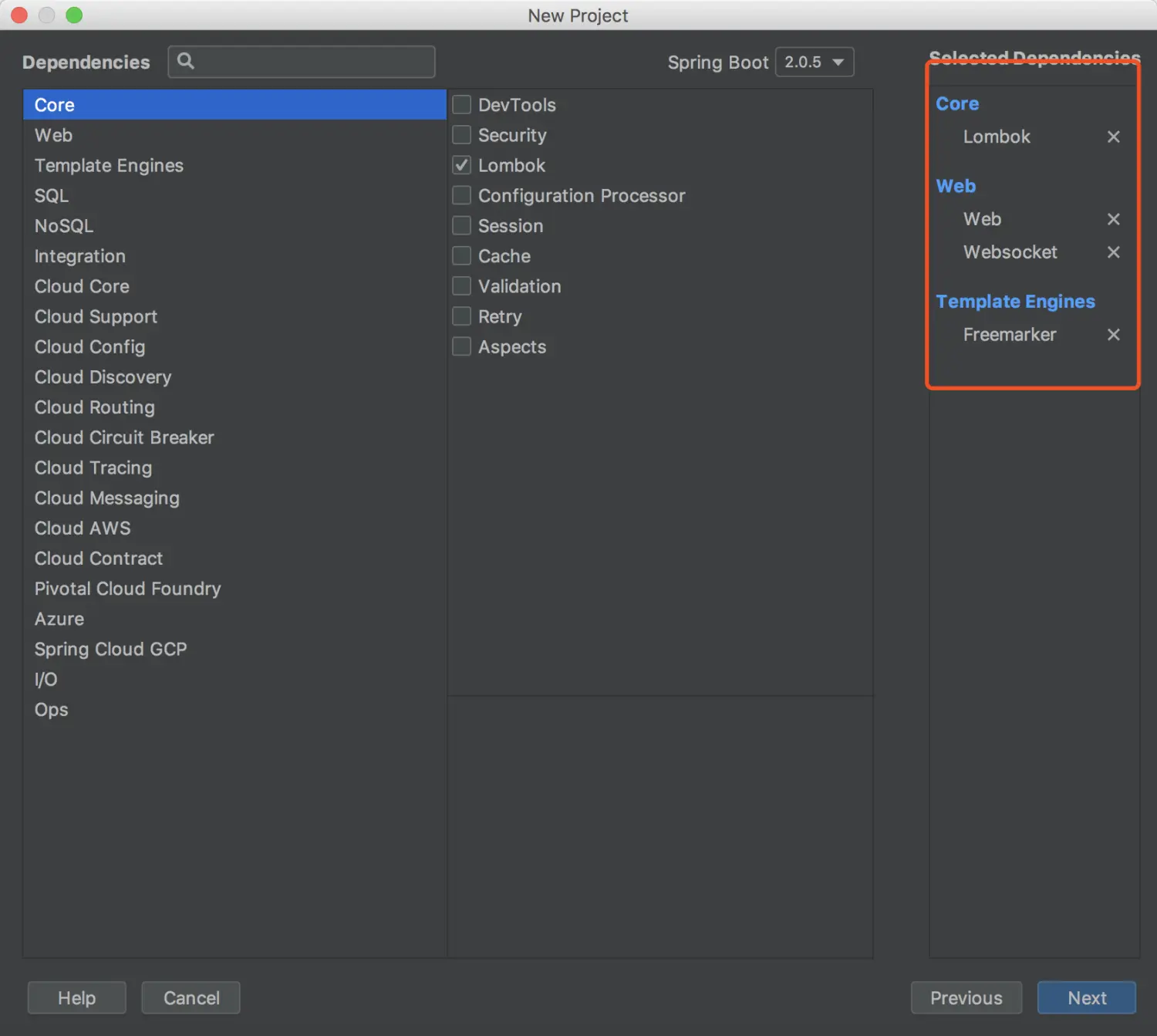Select the Integration category
This screenshot has width=1157, height=1036.
coord(234,256)
